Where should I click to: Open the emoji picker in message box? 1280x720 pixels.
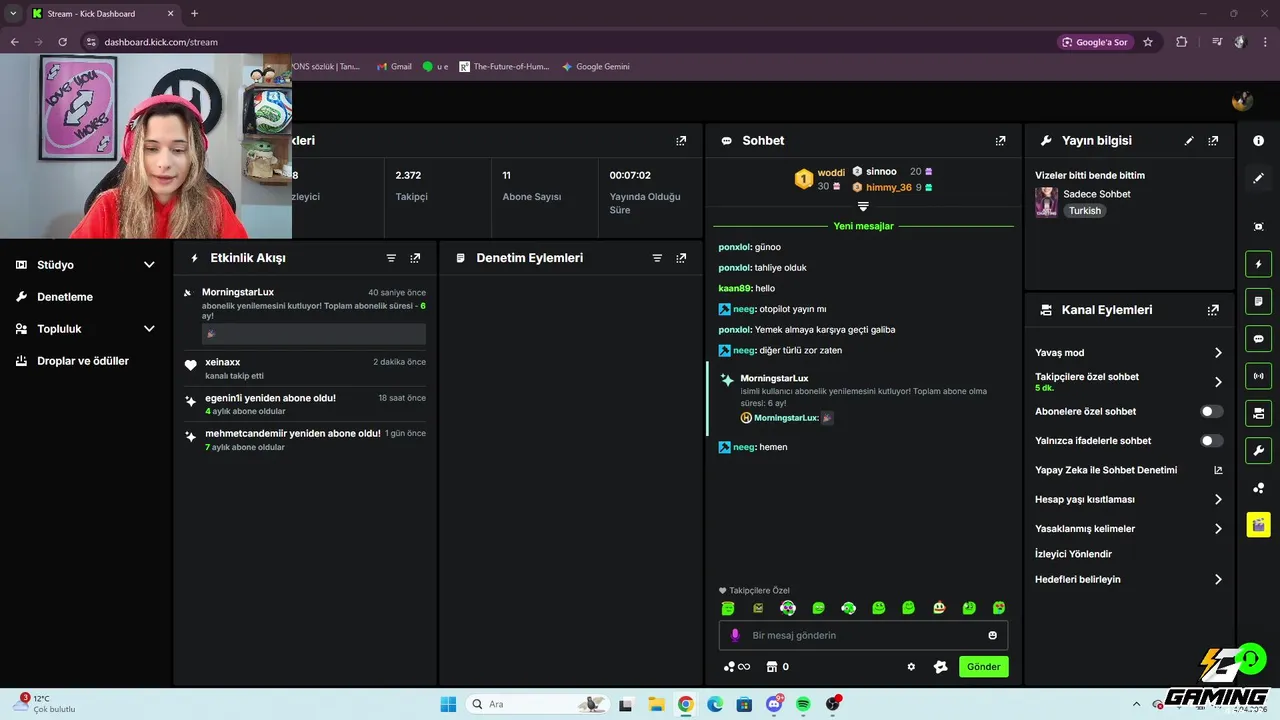(992, 635)
